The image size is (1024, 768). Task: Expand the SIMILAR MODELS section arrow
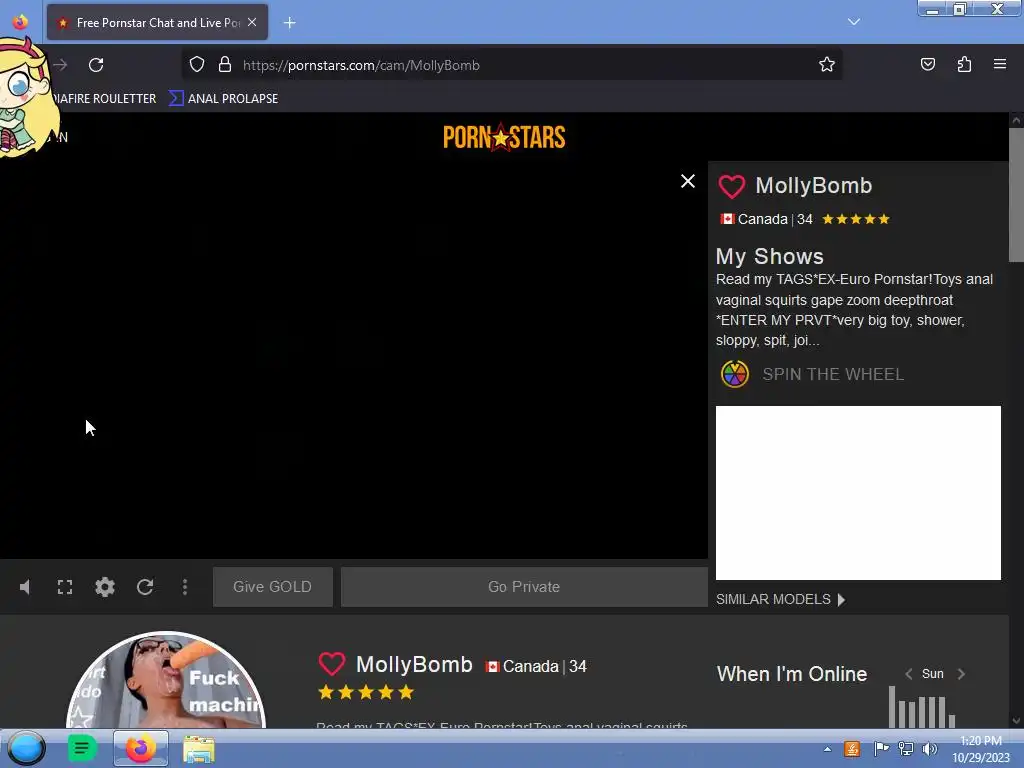click(x=842, y=600)
